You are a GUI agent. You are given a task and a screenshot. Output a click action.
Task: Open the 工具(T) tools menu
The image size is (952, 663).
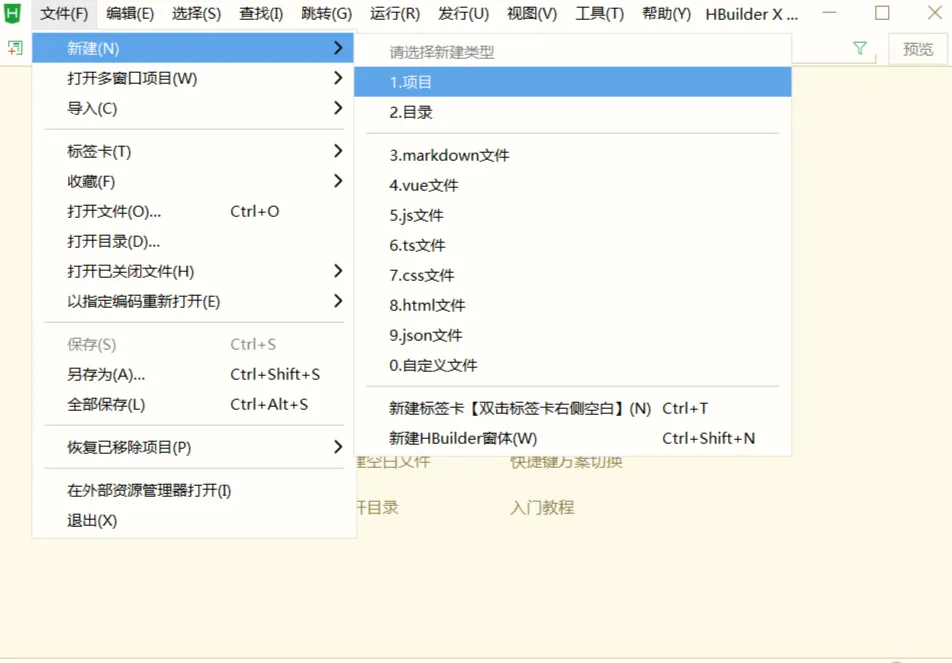tap(600, 14)
